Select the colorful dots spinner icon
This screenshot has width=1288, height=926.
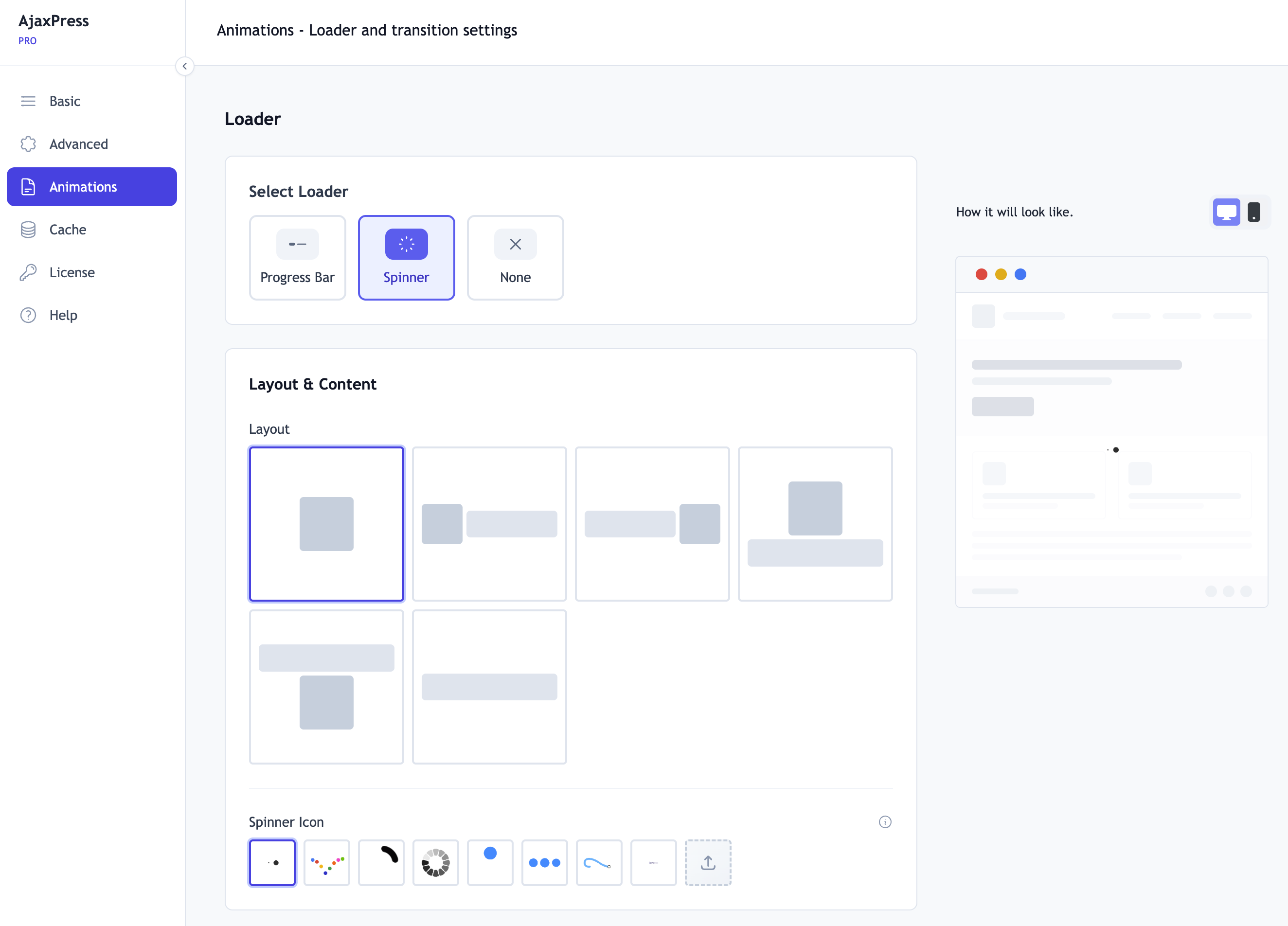click(326, 862)
